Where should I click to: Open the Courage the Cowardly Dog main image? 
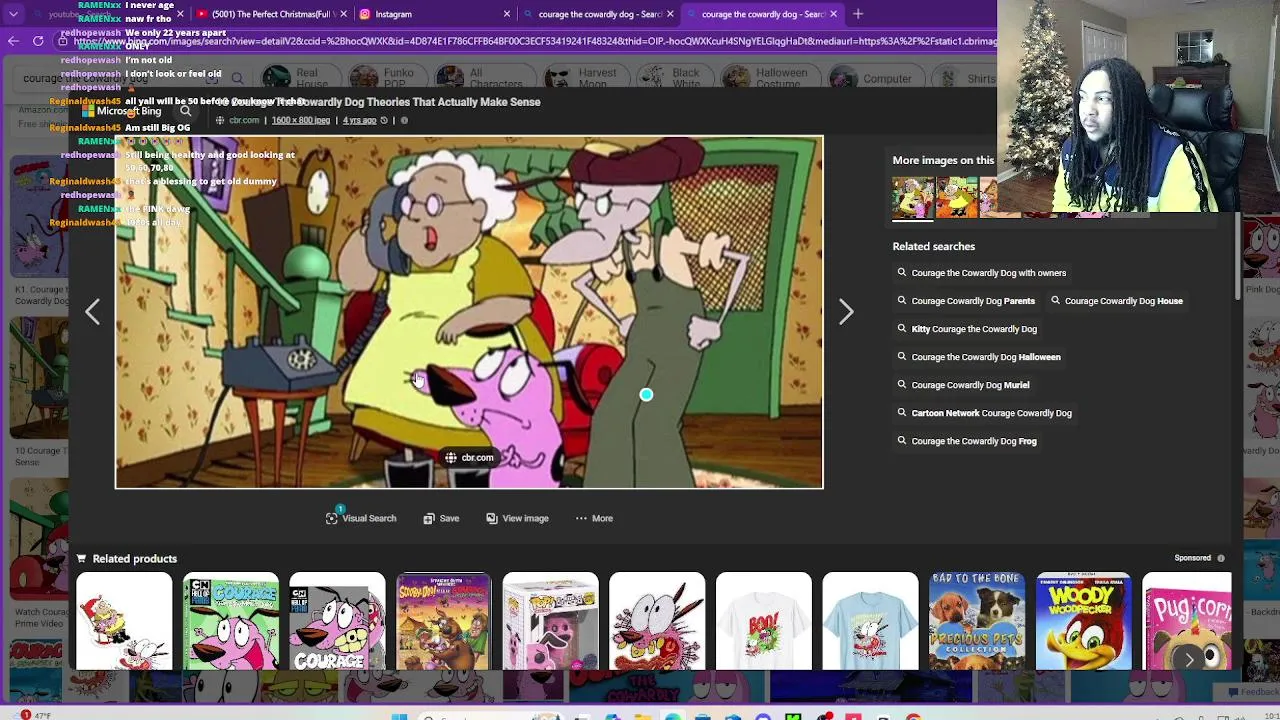click(x=469, y=312)
